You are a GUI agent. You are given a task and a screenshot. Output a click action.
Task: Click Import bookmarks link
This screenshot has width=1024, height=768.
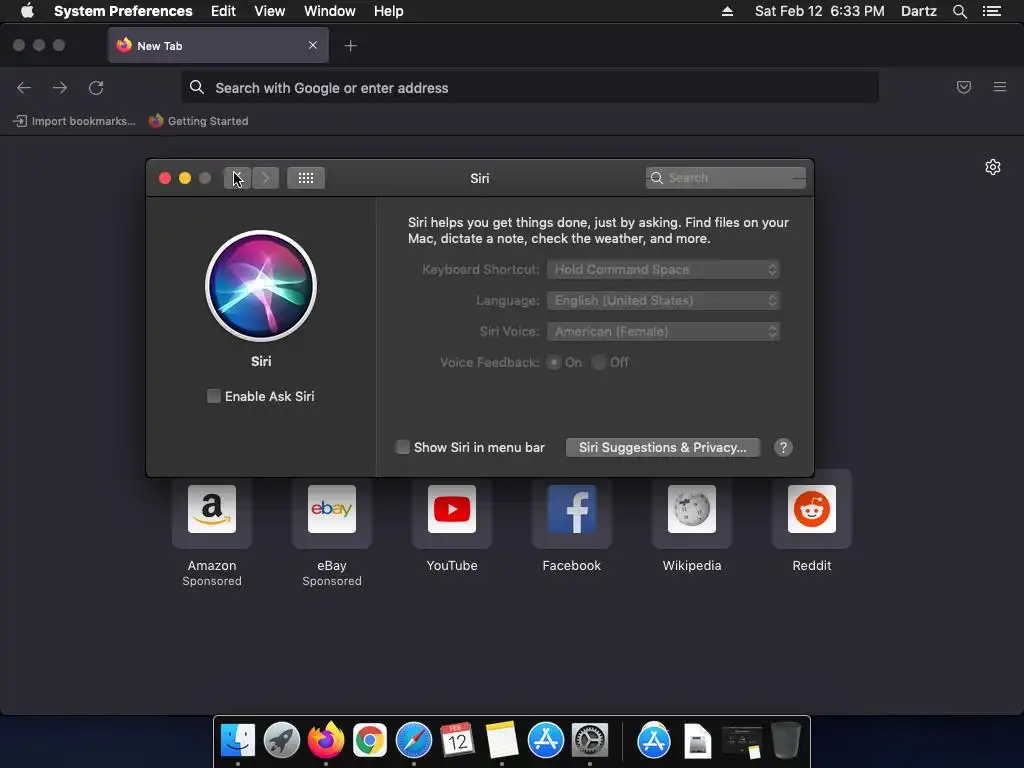pos(74,121)
